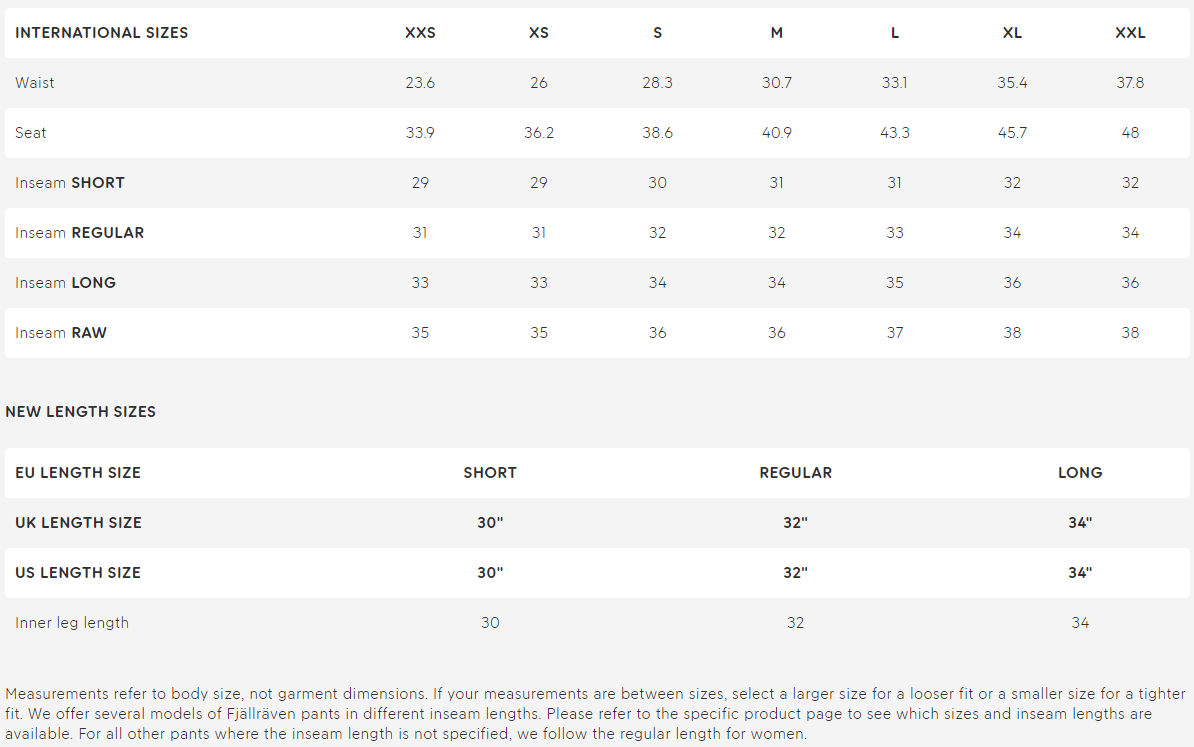Click the NEW LENGTH SIZES heading
This screenshot has width=1194, height=747.
point(81,412)
